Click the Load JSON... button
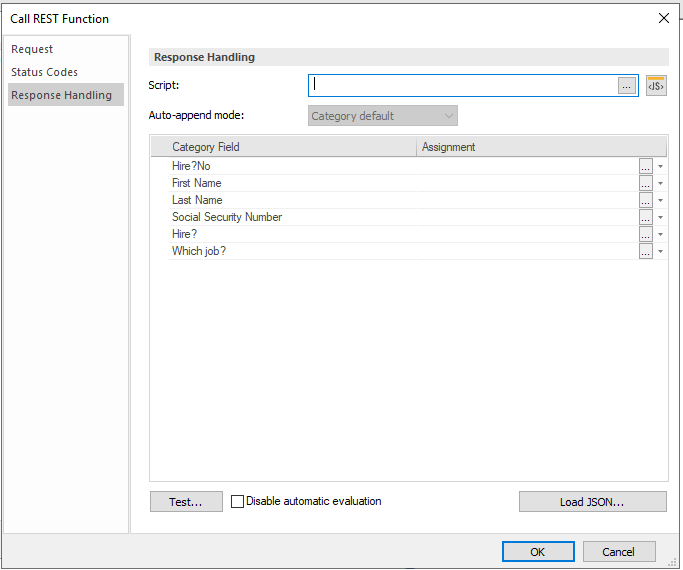 (x=592, y=502)
